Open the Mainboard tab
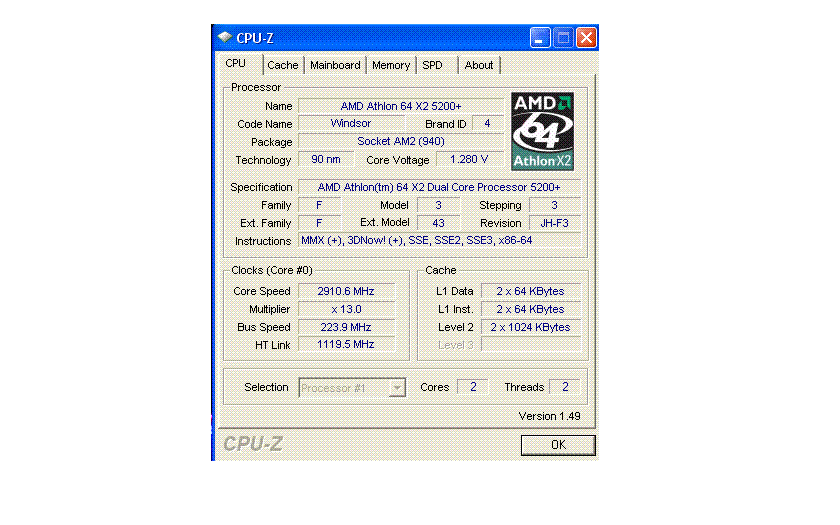Viewport: 840px width, 525px height. coord(335,65)
